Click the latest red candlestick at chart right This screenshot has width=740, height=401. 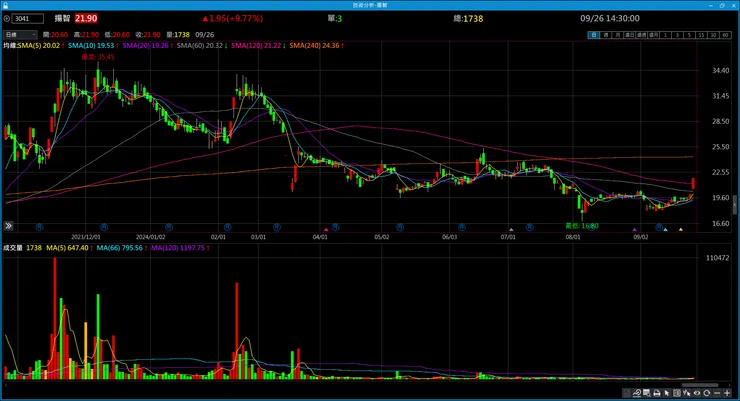(x=693, y=184)
